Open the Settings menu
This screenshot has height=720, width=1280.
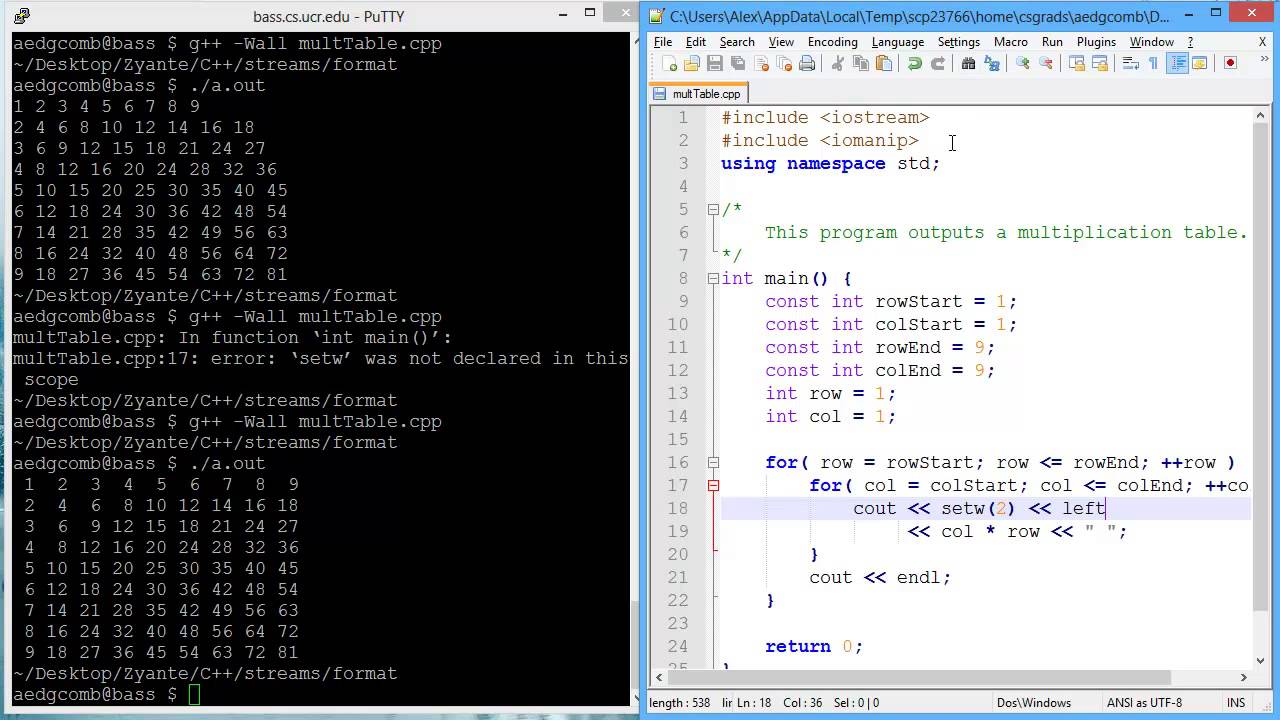pyautogui.click(x=959, y=42)
